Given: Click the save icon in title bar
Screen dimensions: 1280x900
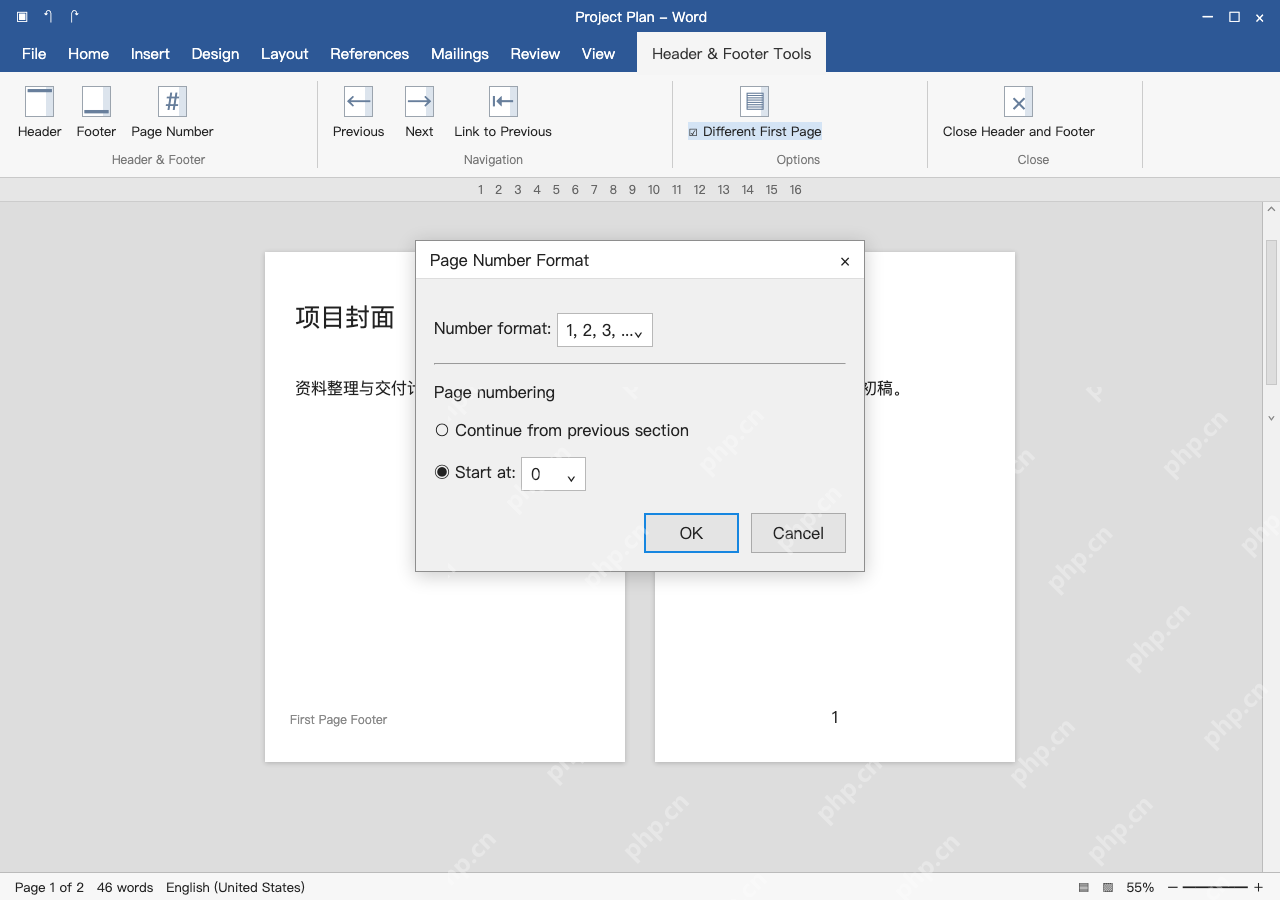Looking at the screenshot, I should pos(22,17).
